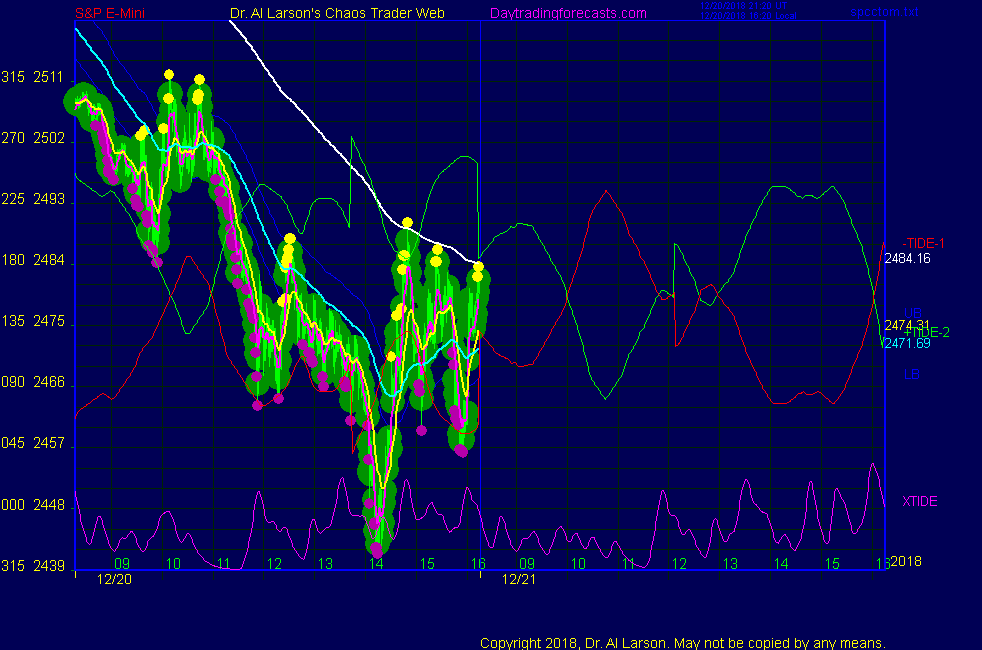Click the 2018 year label at bottom right
This screenshot has height=650, width=982.
coord(907,561)
